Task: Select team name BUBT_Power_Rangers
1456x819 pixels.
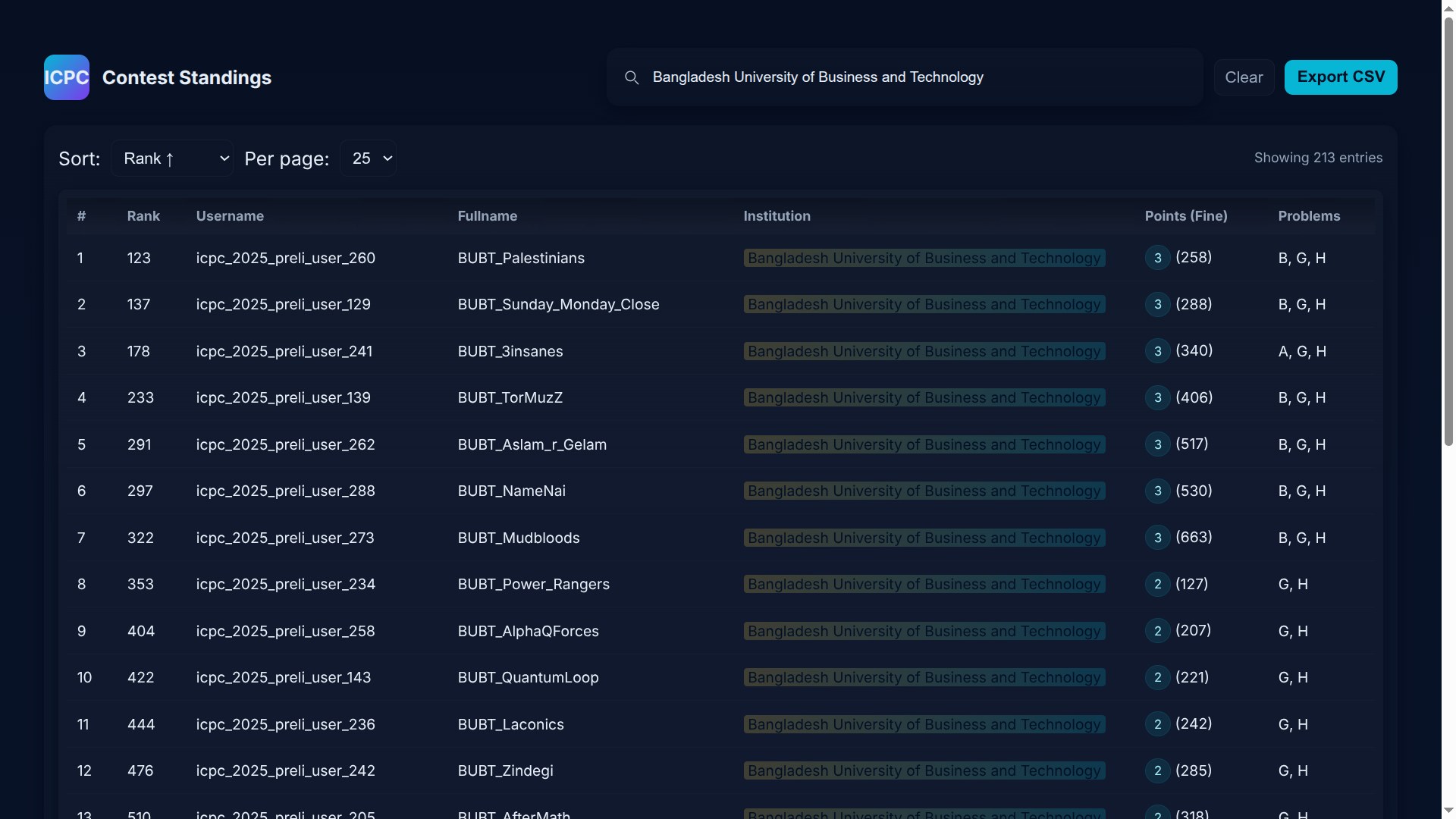Action: (x=533, y=585)
